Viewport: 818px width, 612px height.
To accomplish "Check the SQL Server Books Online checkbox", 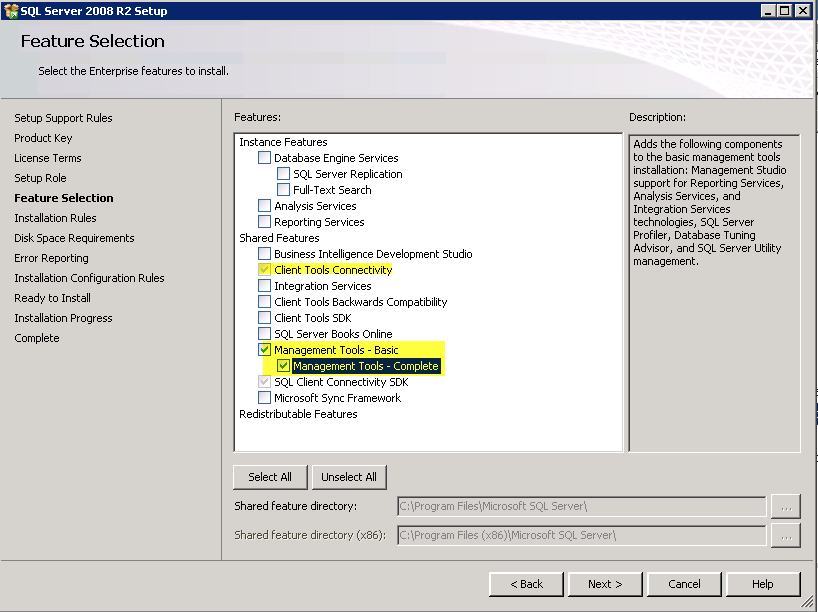I will coord(264,334).
